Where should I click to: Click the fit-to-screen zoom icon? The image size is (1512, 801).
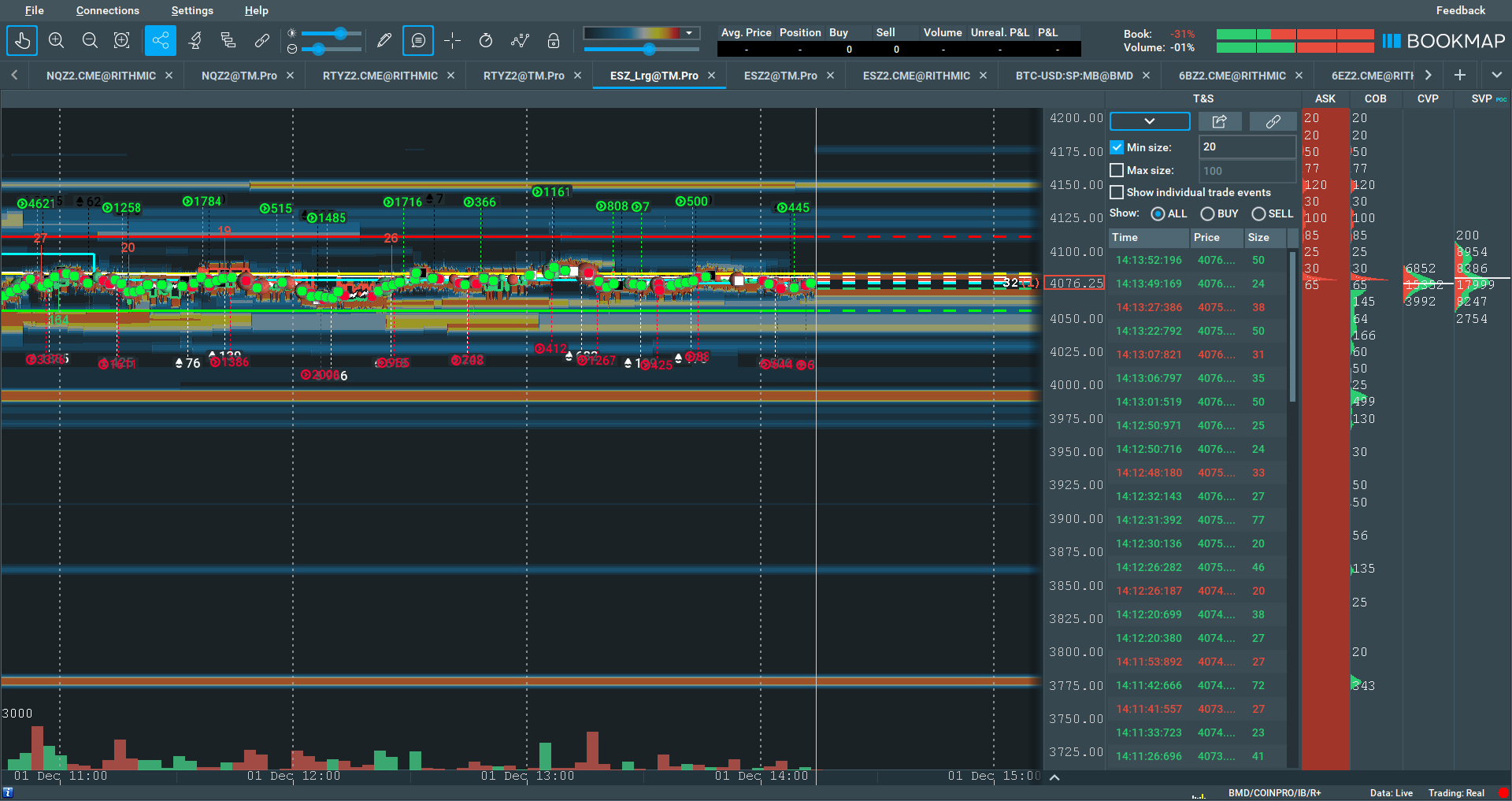[x=122, y=40]
